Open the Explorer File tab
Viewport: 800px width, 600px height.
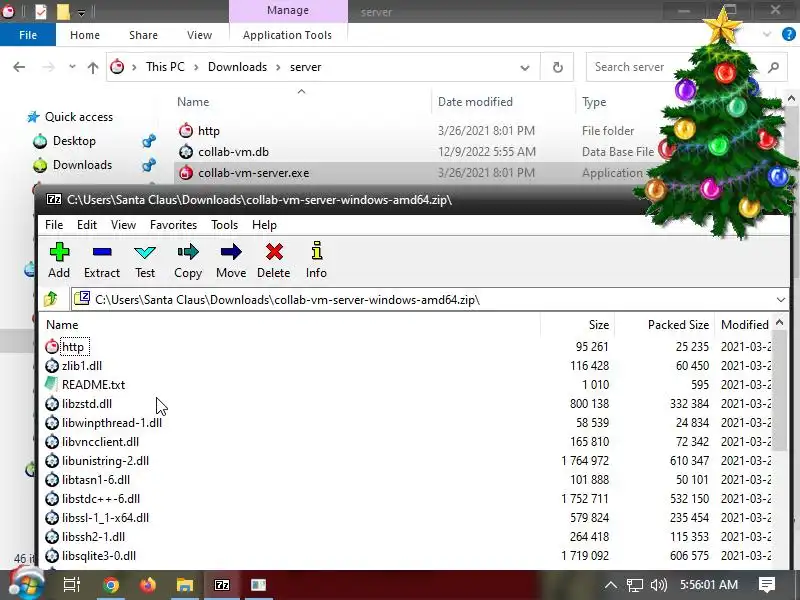28,35
